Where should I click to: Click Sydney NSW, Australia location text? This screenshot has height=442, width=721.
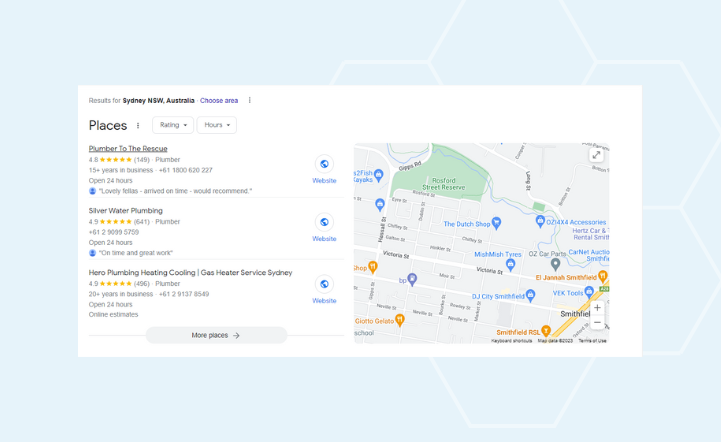tap(158, 100)
